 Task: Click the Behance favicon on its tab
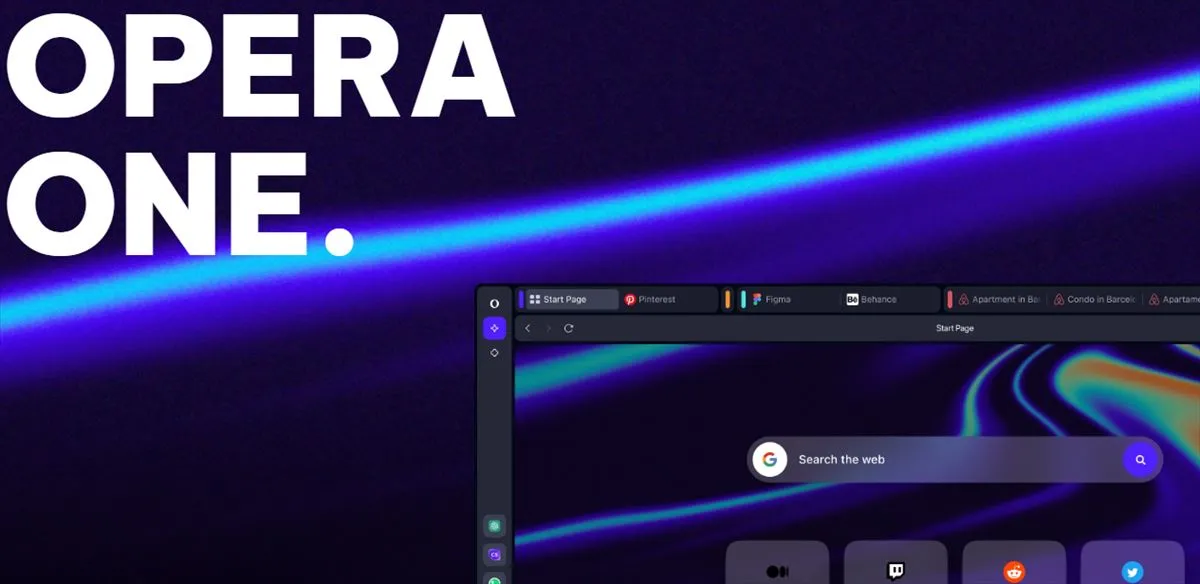852,299
